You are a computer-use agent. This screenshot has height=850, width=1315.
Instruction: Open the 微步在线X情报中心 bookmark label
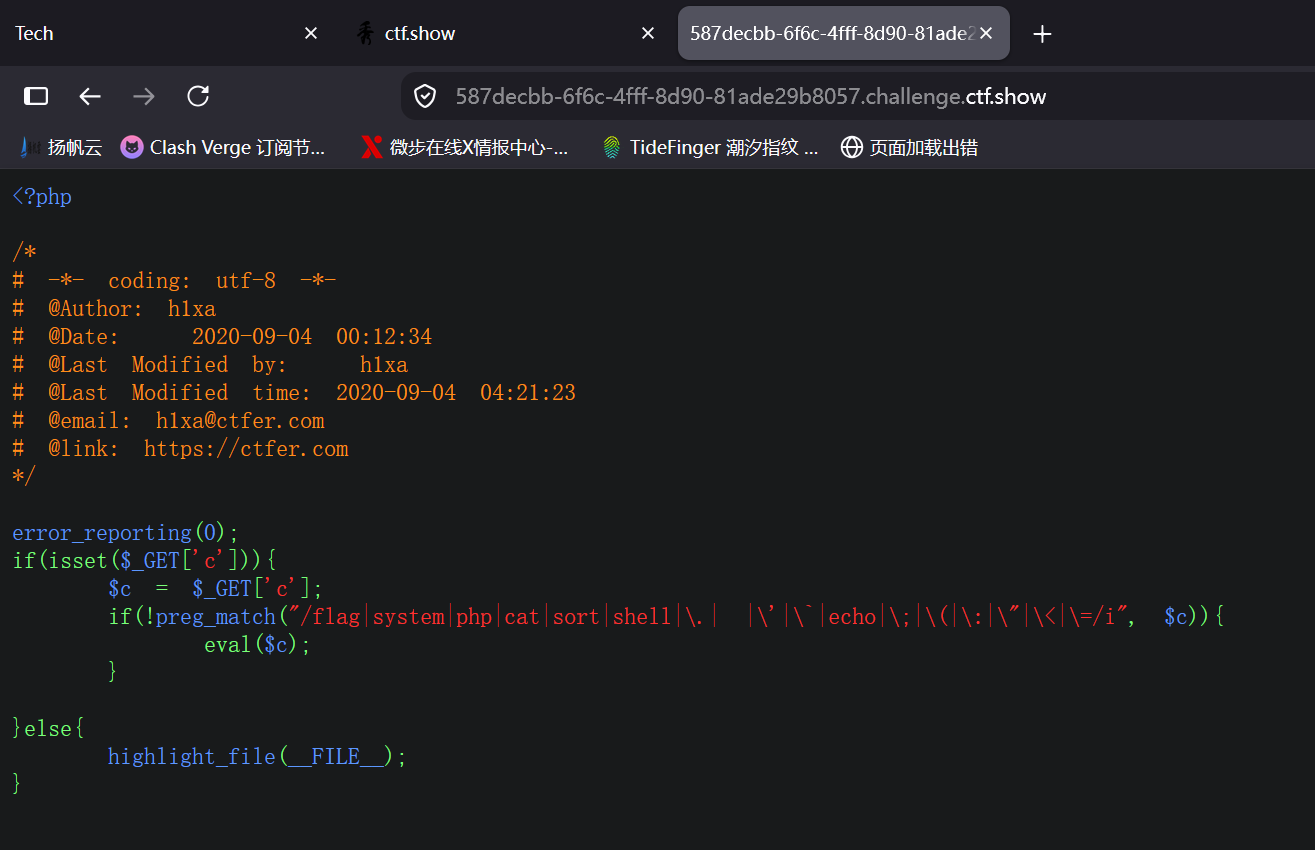click(x=479, y=147)
